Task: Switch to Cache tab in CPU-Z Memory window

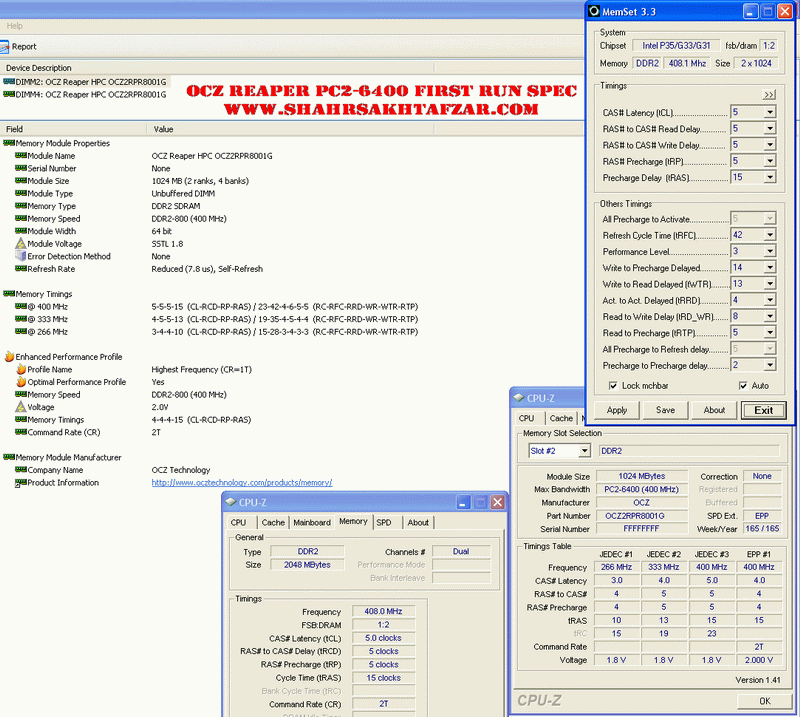Action: (273, 523)
